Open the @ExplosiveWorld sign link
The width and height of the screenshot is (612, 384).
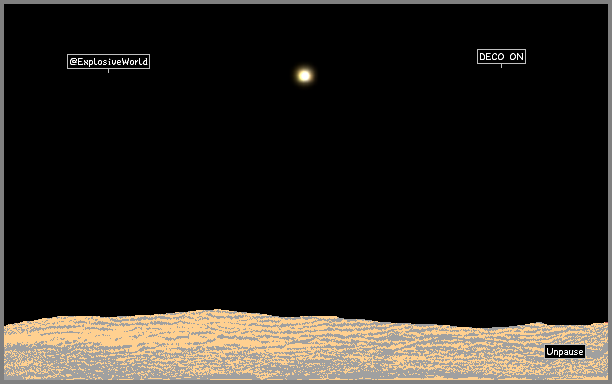109,61
